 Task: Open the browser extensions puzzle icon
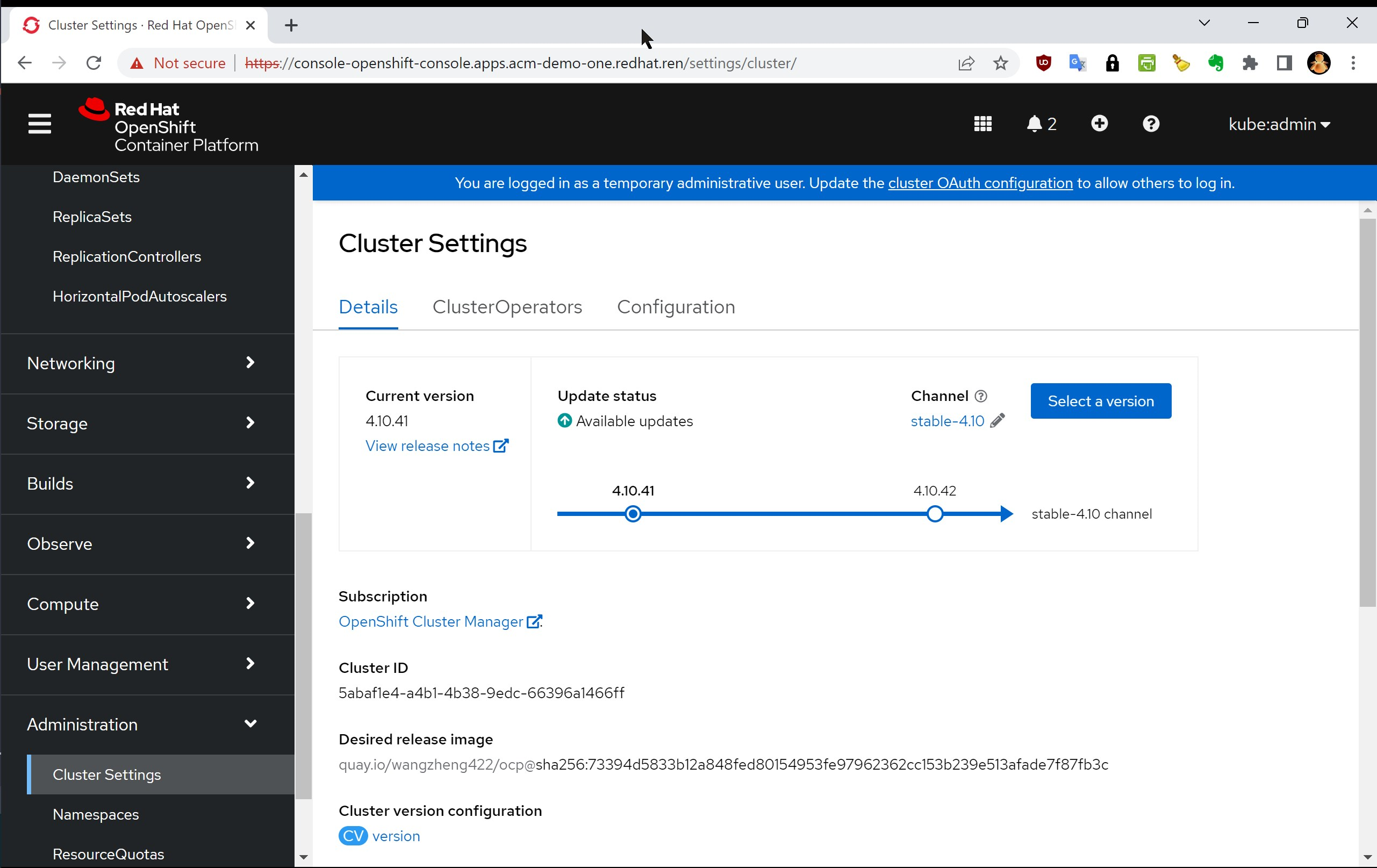pyautogui.click(x=1250, y=63)
